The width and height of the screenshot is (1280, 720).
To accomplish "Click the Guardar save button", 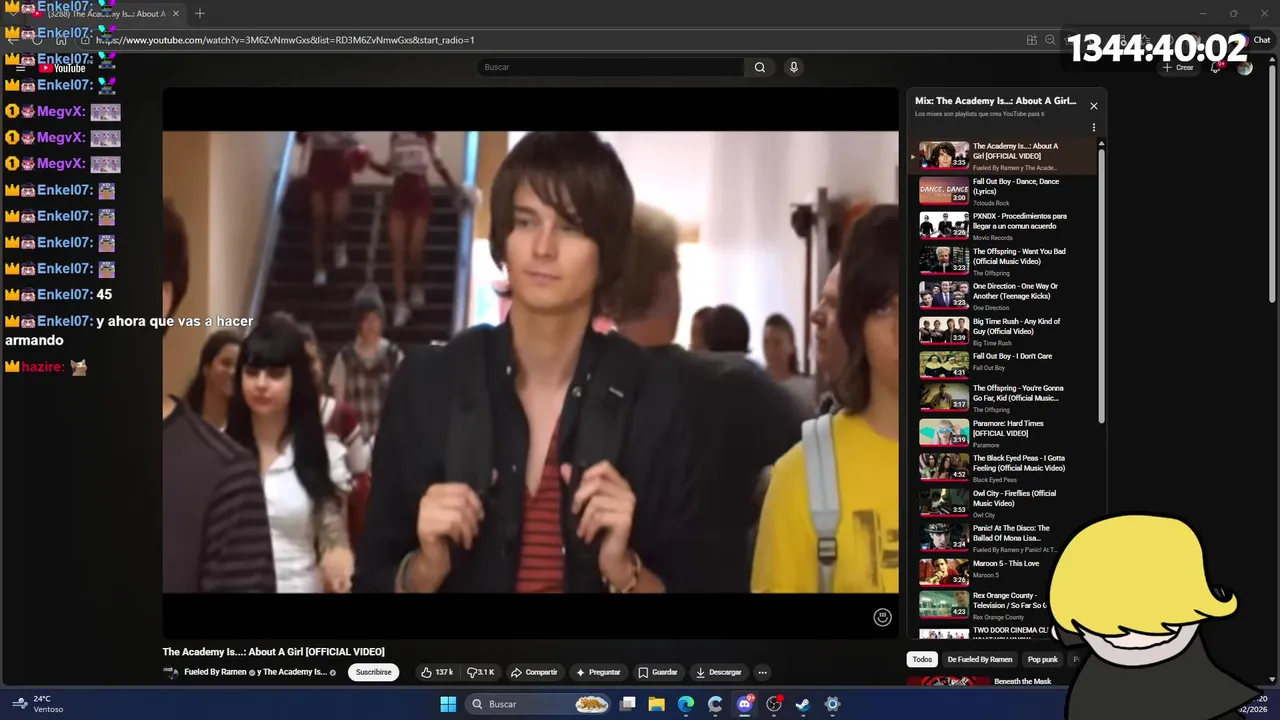I will coord(658,672).
